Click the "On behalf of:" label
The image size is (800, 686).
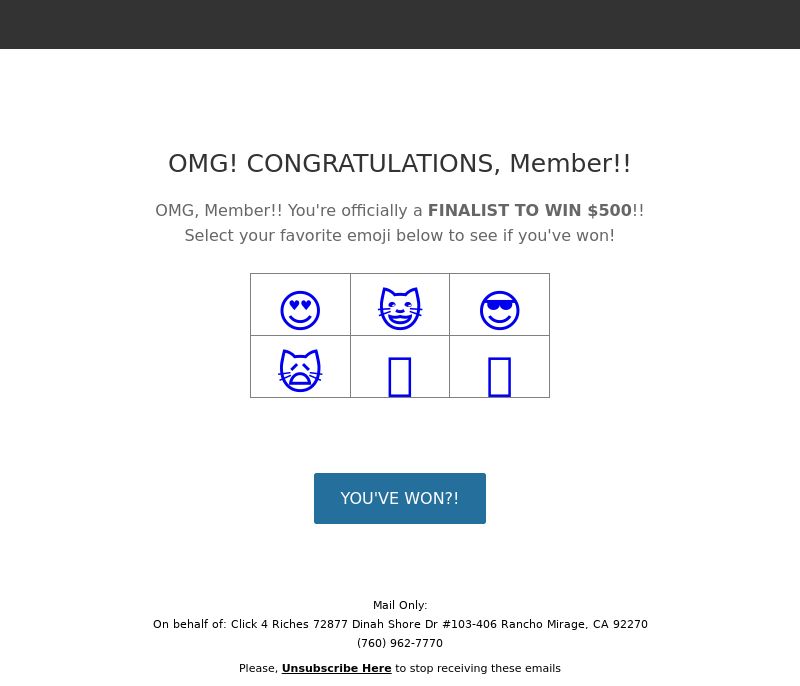click(189, 624)
